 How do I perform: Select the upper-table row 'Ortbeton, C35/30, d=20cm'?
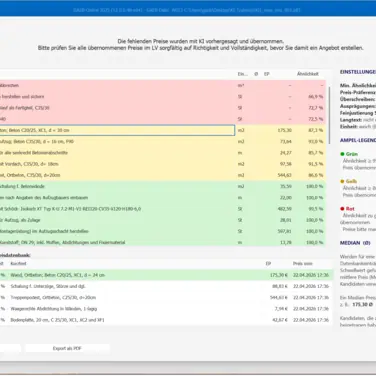point(163,175)
